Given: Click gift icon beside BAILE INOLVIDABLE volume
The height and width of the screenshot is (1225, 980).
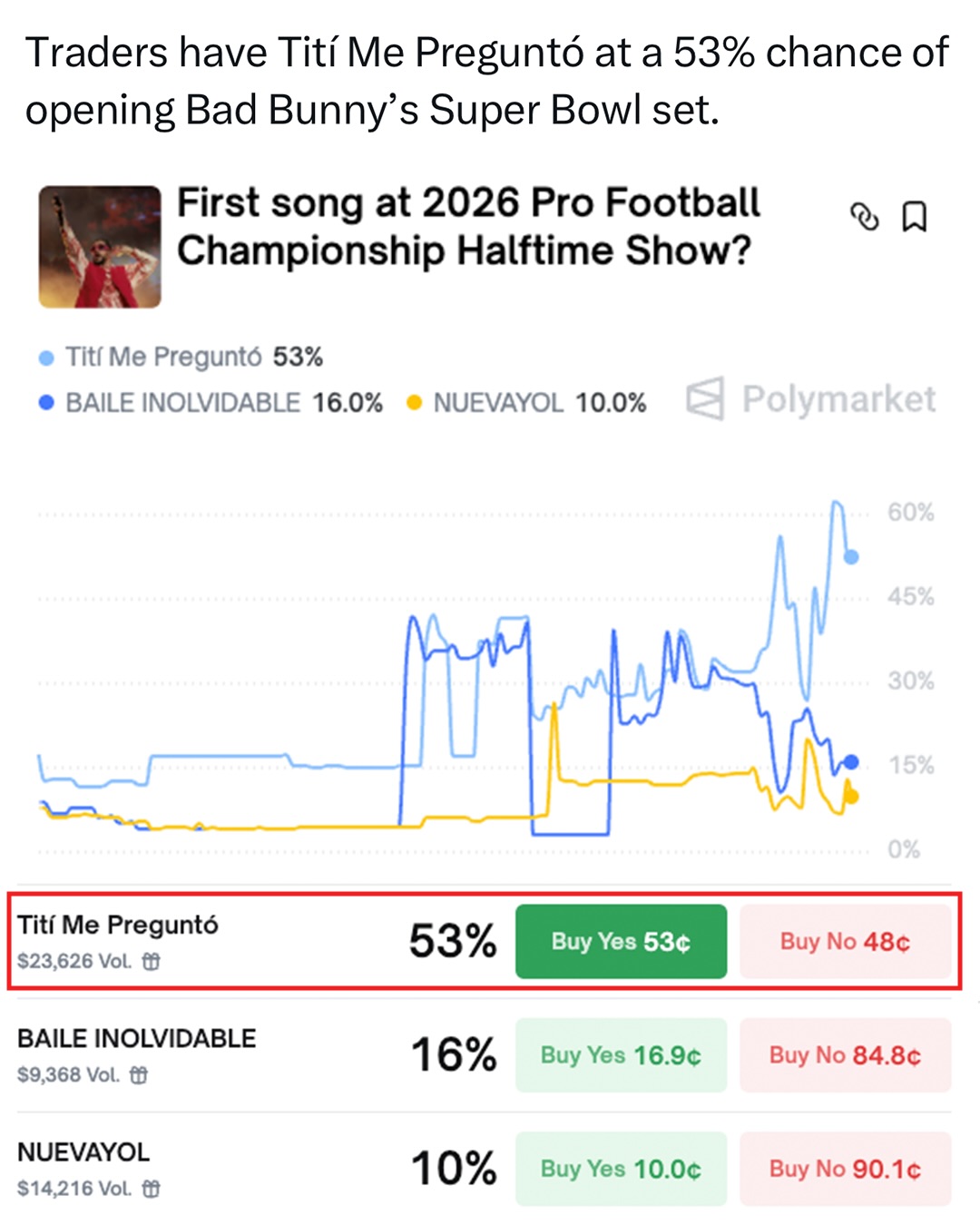Looking at the screenshot, I should coord(139,1075).
